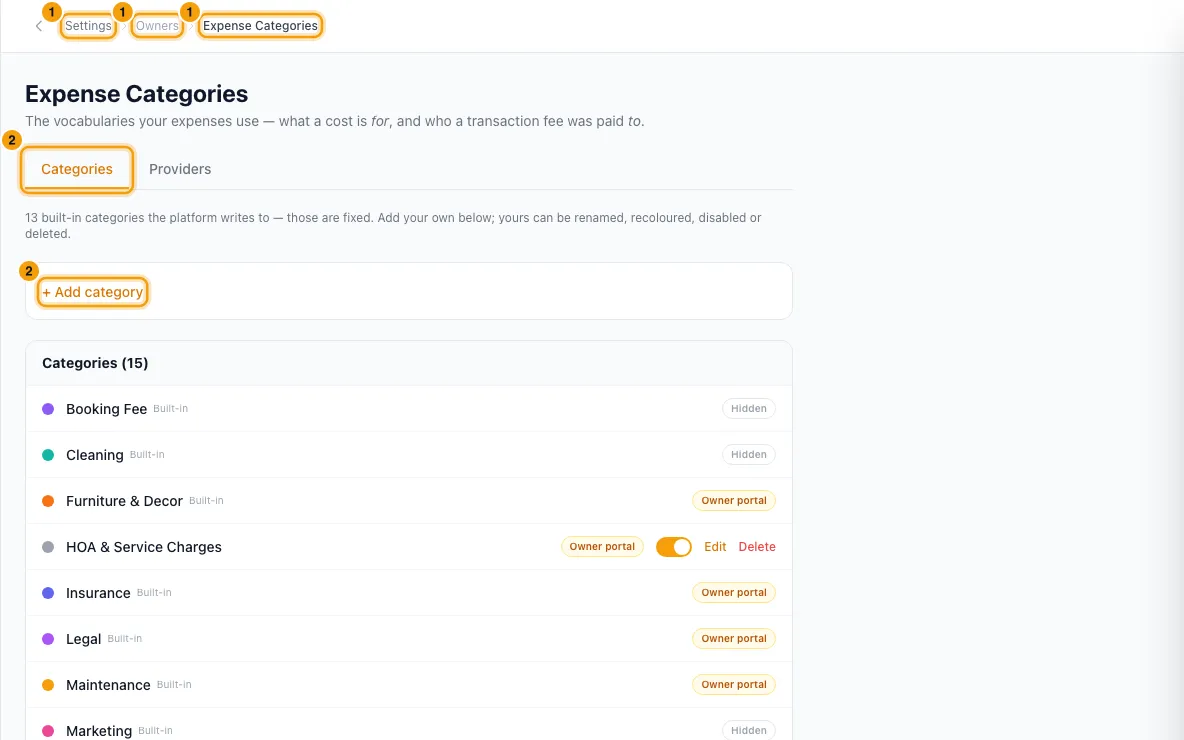Open the Settings breadcrumb link

(x=88, y=26)
